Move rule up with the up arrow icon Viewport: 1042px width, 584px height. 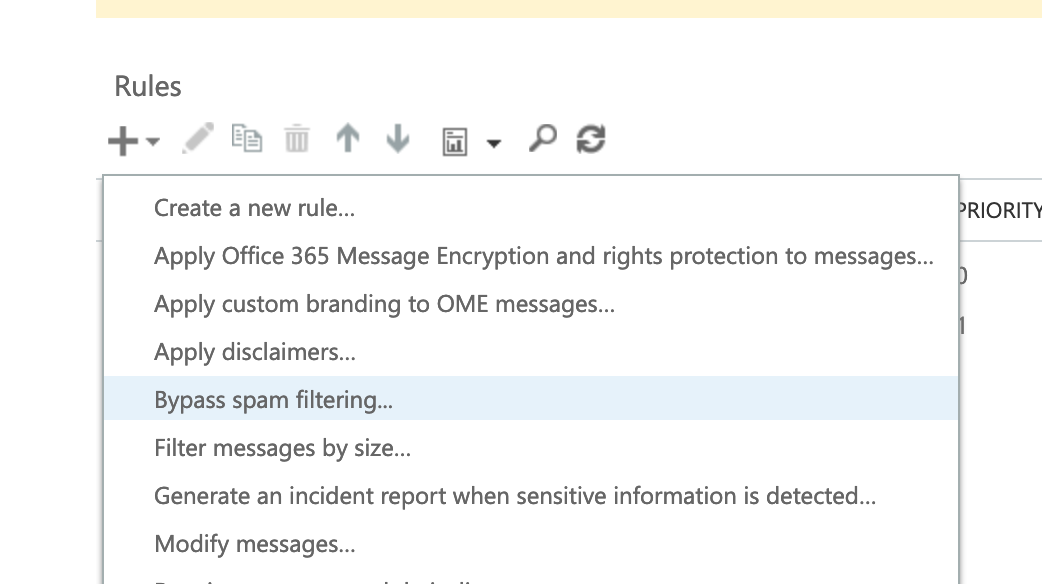coord(347,139)
